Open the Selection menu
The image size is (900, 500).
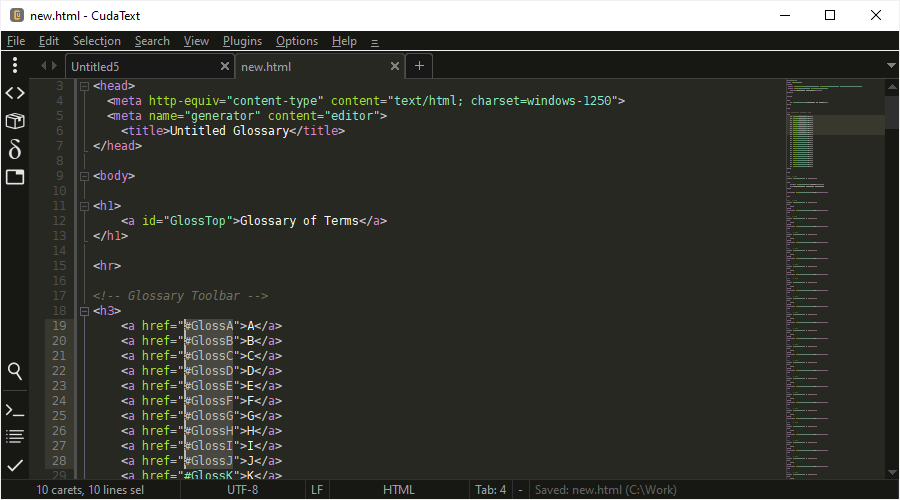(x=96, y=41)
